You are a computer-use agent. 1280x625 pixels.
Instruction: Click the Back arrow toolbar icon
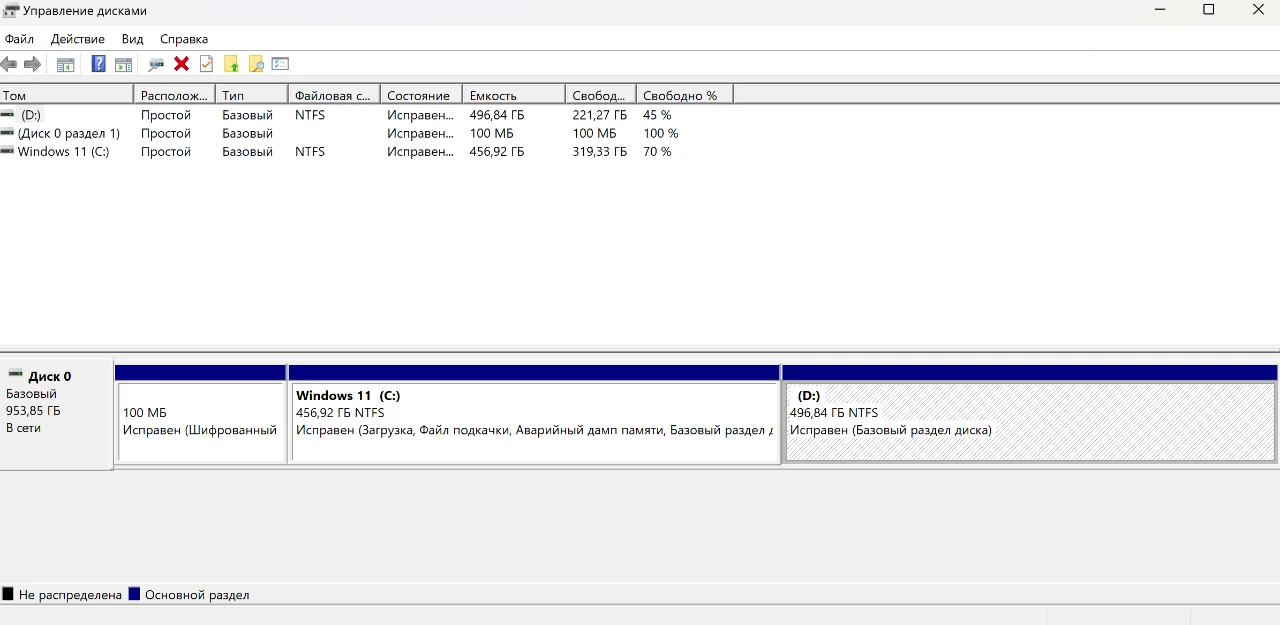coord(9,64)
